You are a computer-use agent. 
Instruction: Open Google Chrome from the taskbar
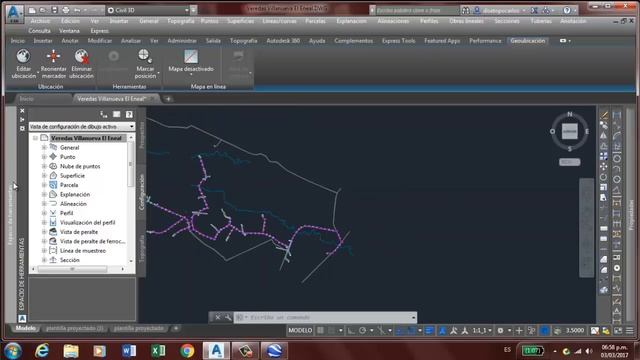click(187, 351)
